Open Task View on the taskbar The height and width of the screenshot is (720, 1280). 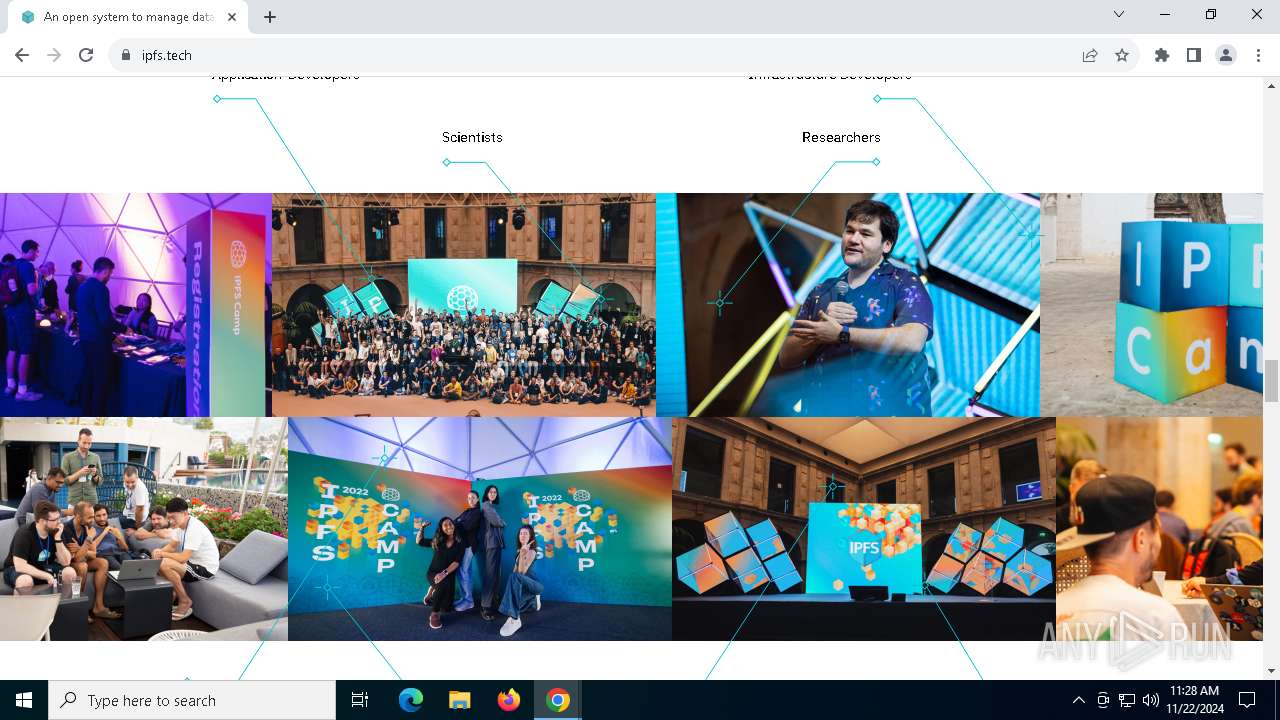point(360,700)
